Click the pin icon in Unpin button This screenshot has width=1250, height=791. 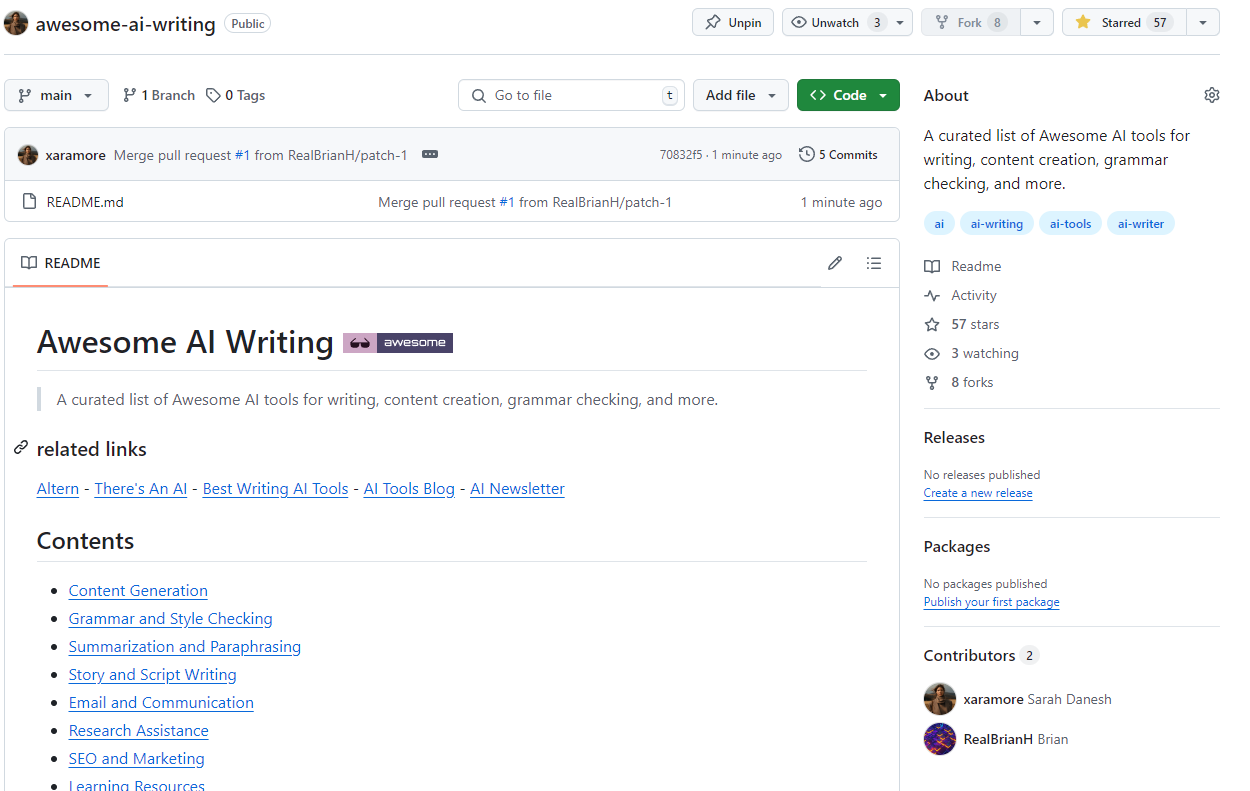[713, 23]
